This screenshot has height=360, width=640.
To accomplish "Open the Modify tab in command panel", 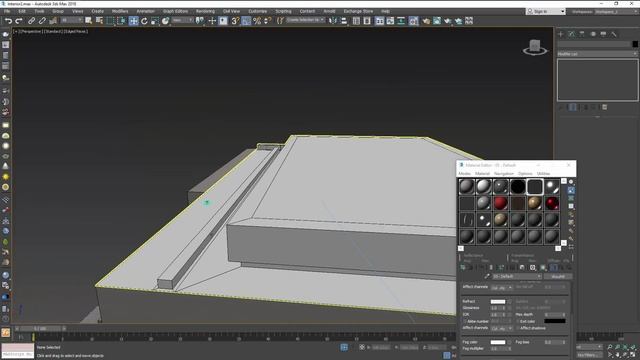I will [571, 34].
